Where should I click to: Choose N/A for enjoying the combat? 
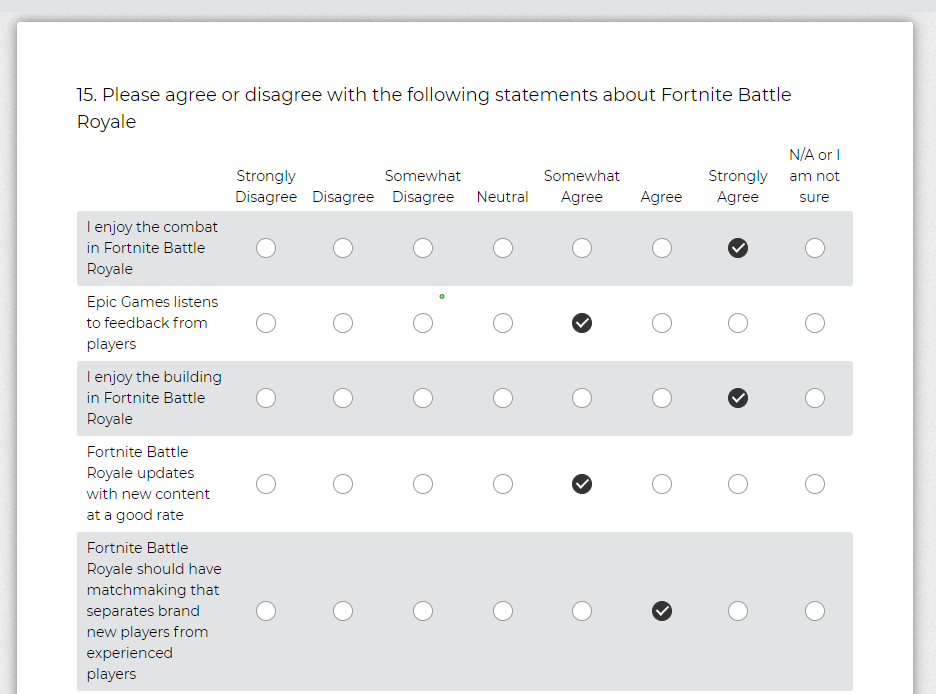click(815, 248)
